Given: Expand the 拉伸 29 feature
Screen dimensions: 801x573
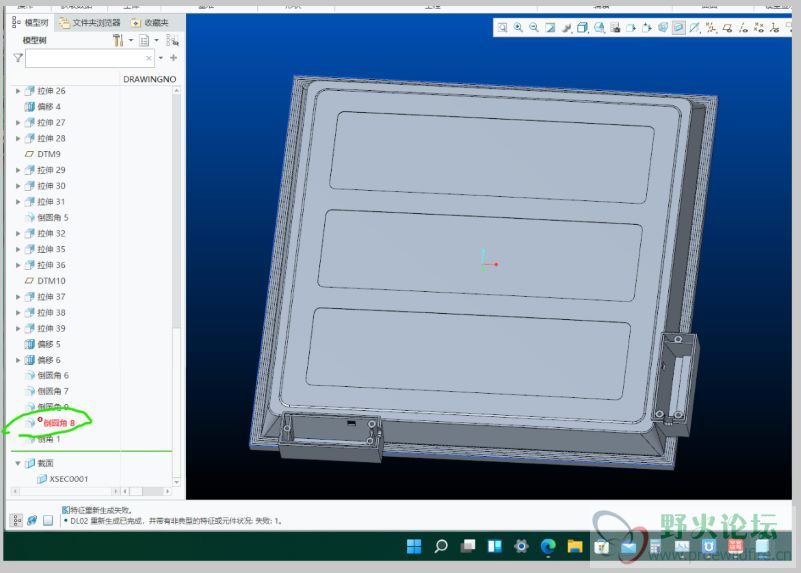Looking at the screenshot, I should 18,170.
